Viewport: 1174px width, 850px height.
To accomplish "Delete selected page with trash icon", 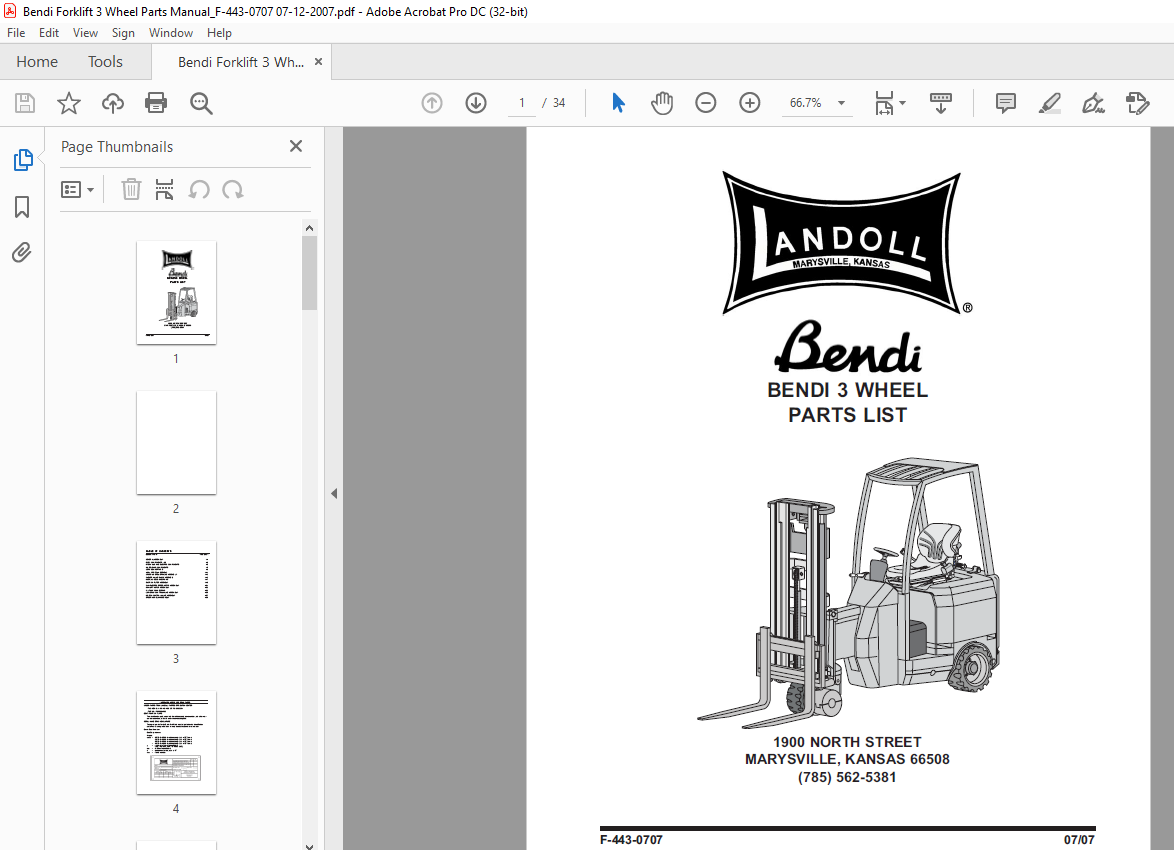I will click(x=131, y=189).
